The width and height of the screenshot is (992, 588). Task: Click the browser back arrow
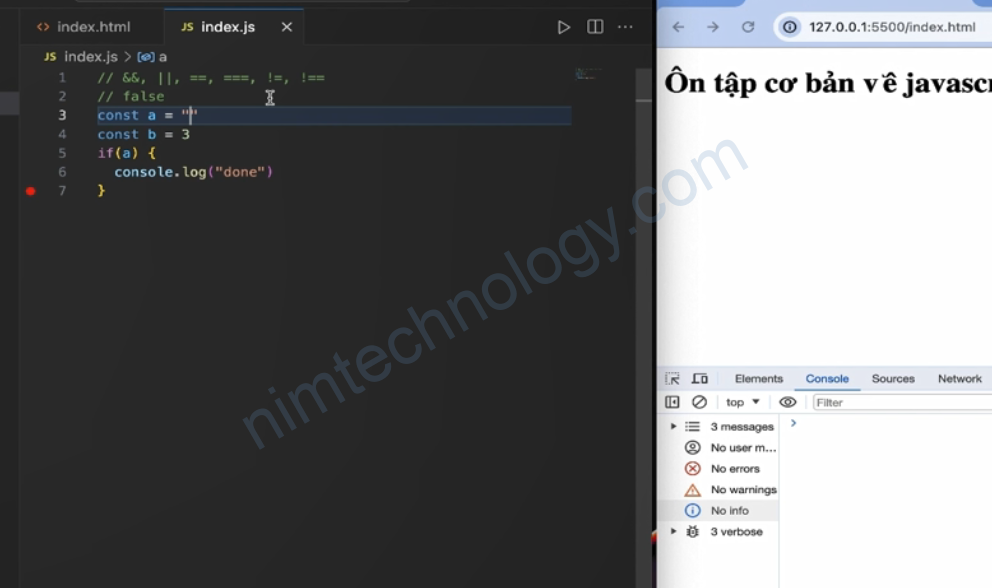(x=679, y=27)
